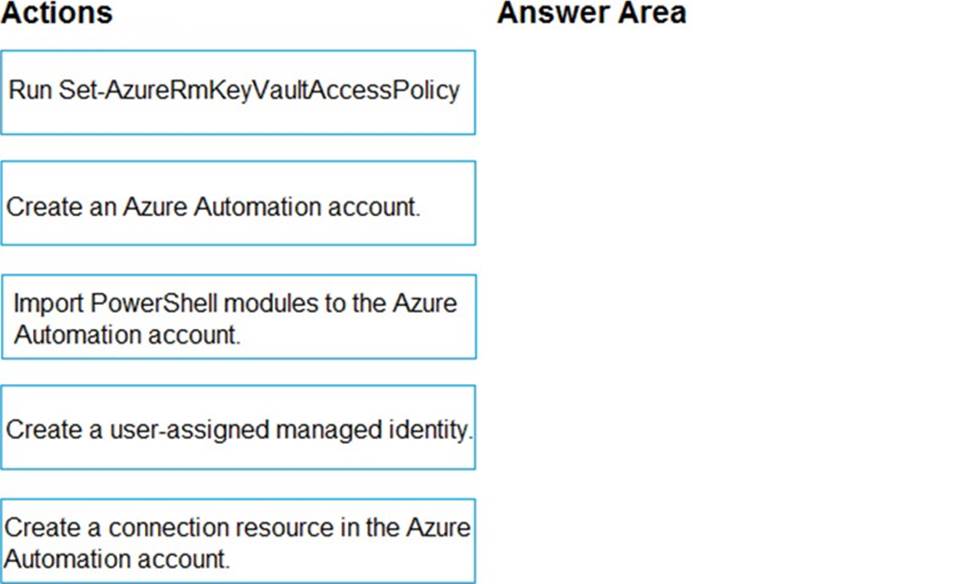Click the word modules in import action

tap(289, 303)
